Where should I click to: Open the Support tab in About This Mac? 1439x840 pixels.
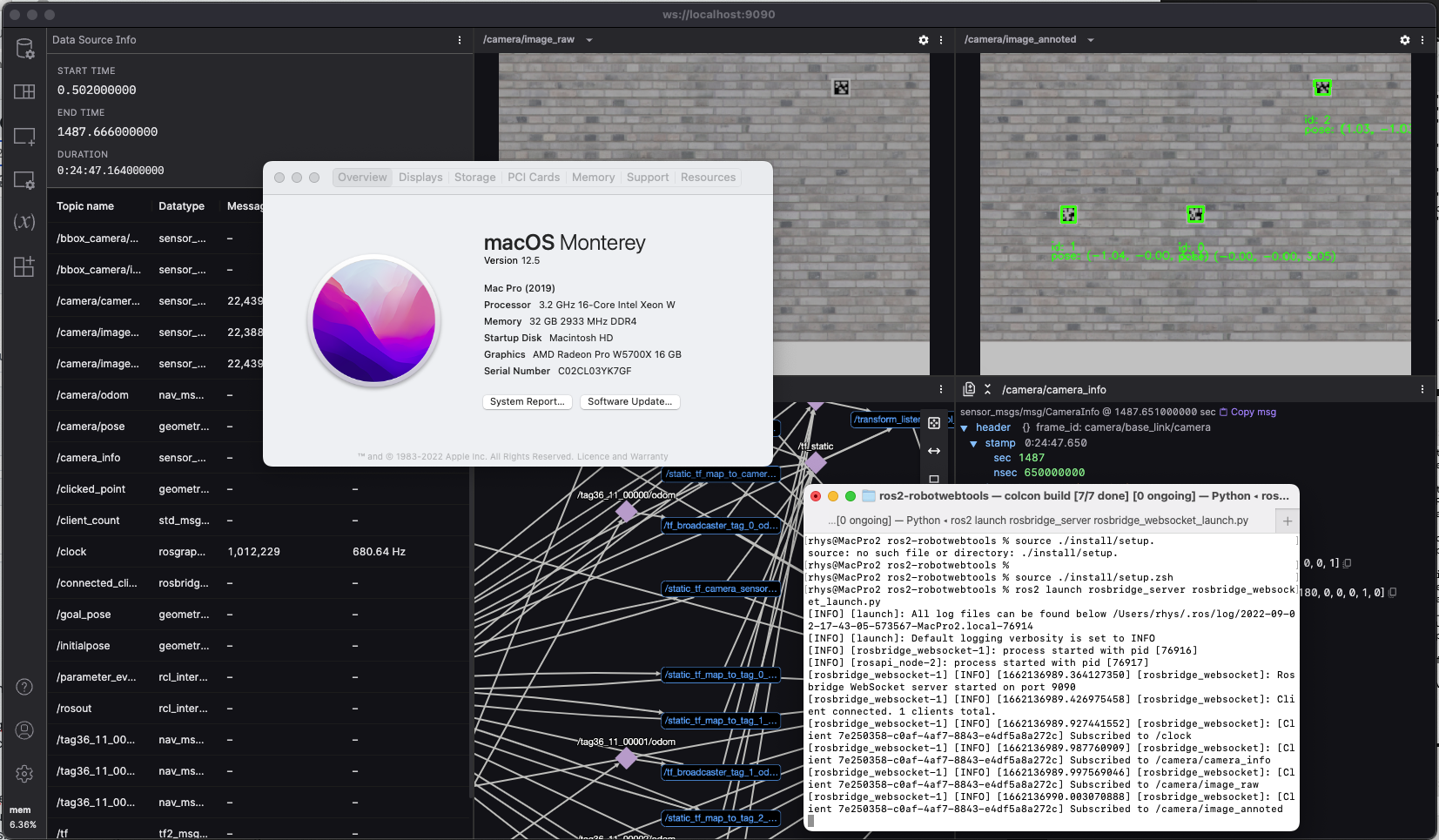click(x=648, y=178)
